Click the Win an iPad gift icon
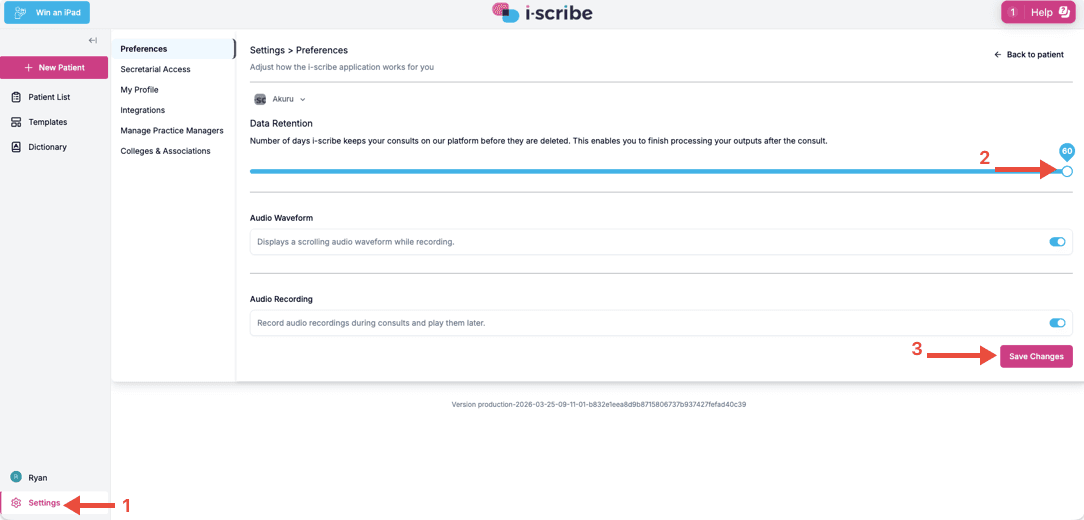Screen dimensions: 1084x520 (x=20, y=12)
